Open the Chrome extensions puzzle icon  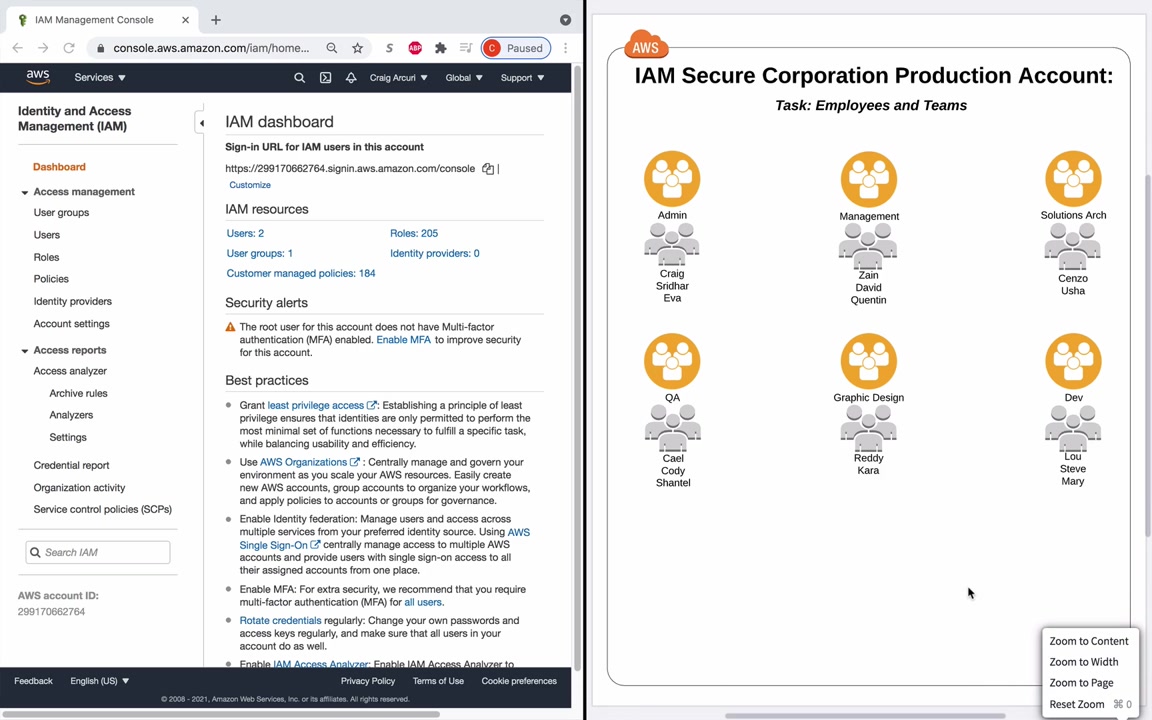point(441,48)
